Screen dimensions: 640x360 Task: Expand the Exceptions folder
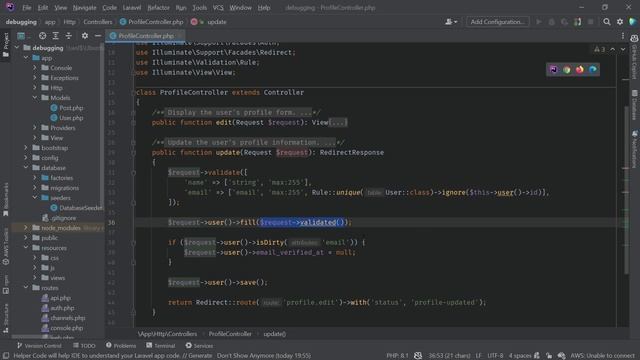(35, 78)
